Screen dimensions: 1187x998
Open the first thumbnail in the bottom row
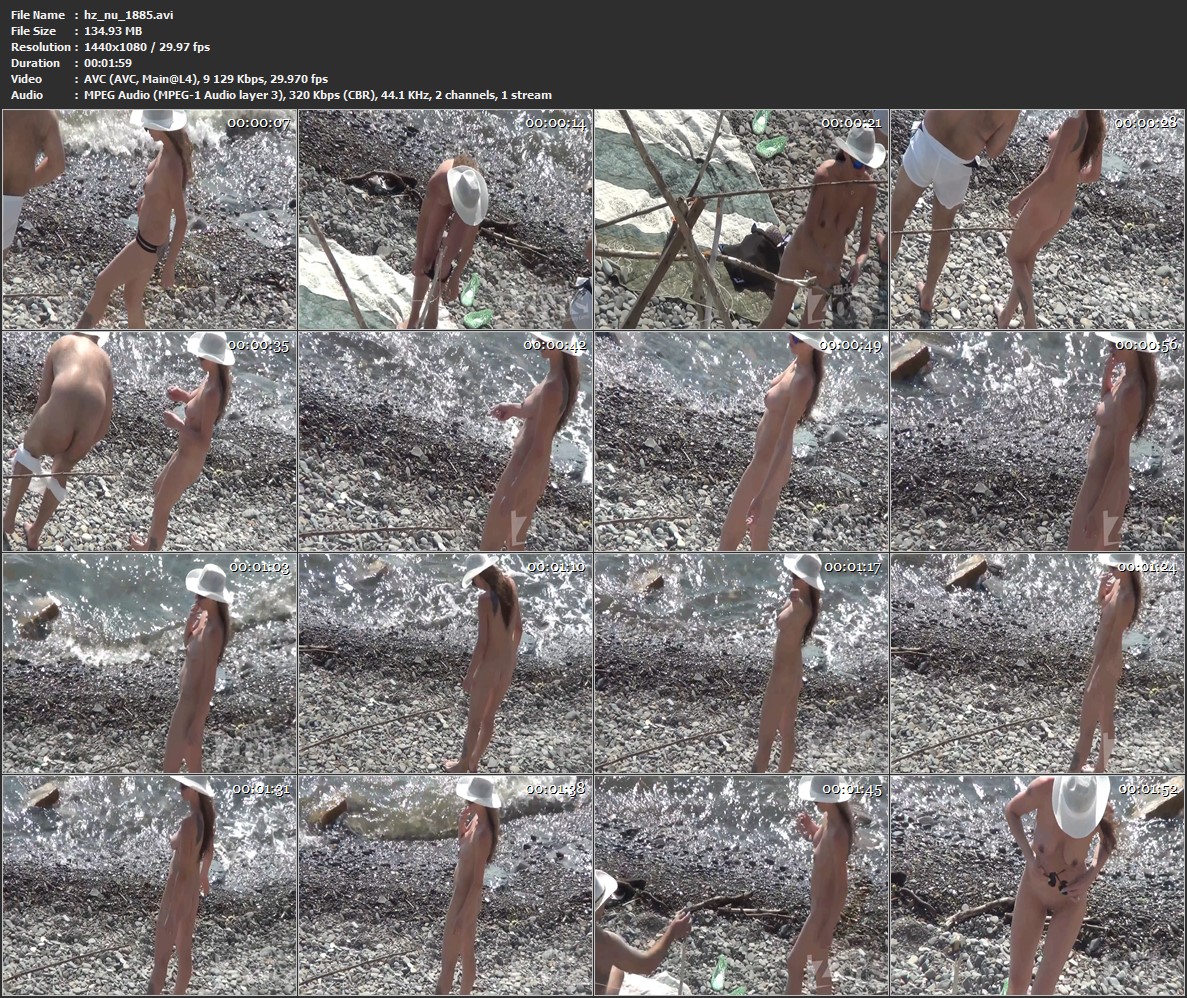click(150, 885)
